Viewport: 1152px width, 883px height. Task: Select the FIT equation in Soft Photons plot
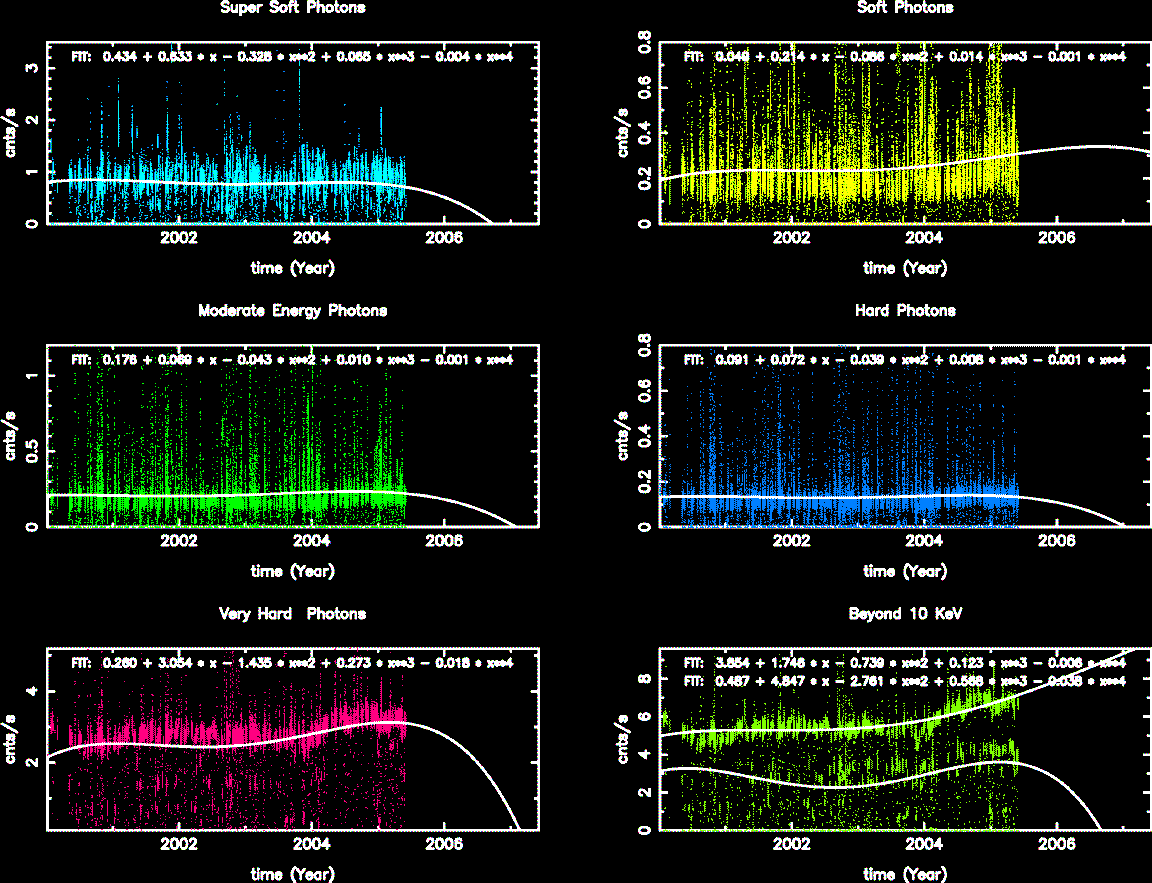tap(905, 57)
